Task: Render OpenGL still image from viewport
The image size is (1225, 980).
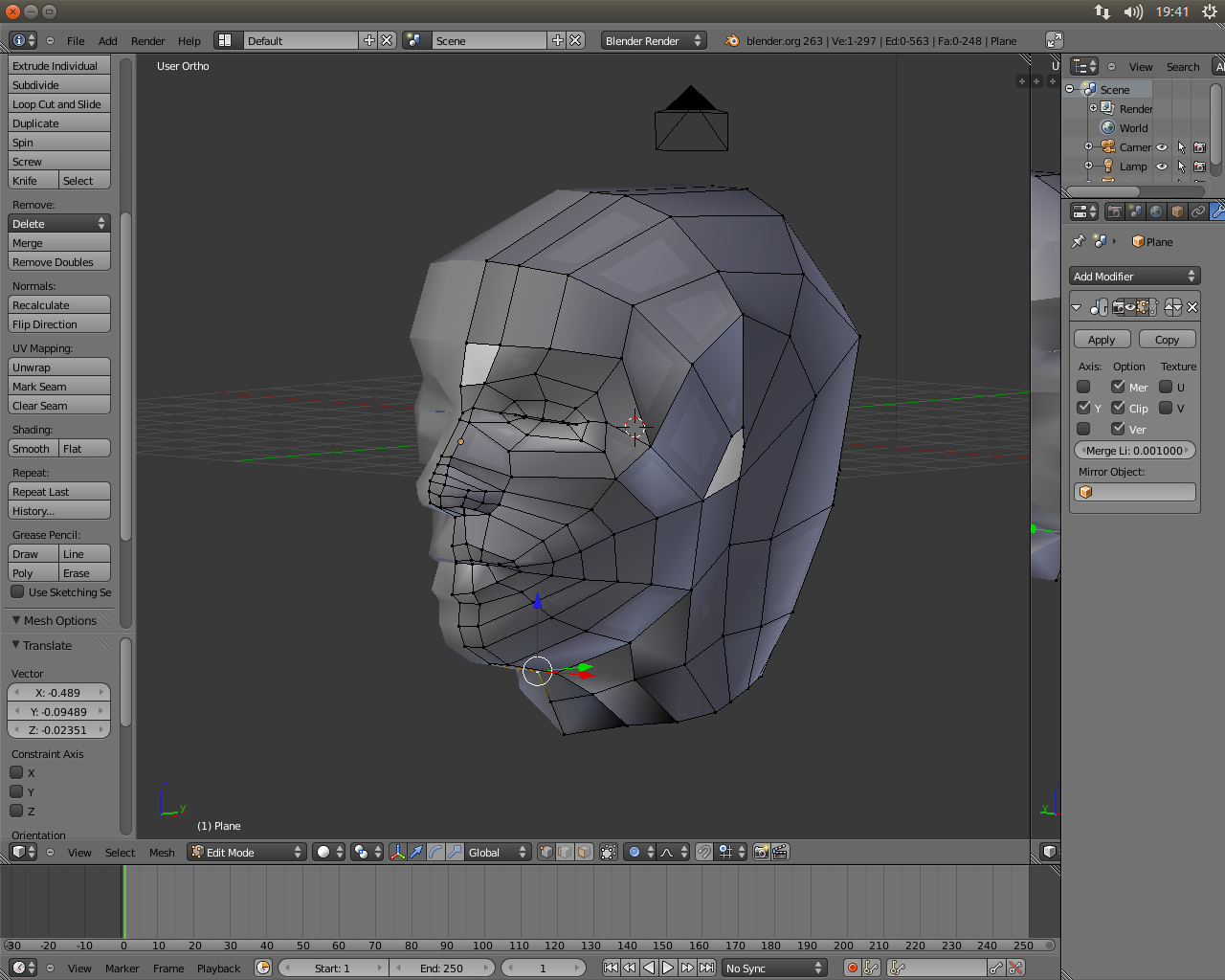Action: click(762, 852)
